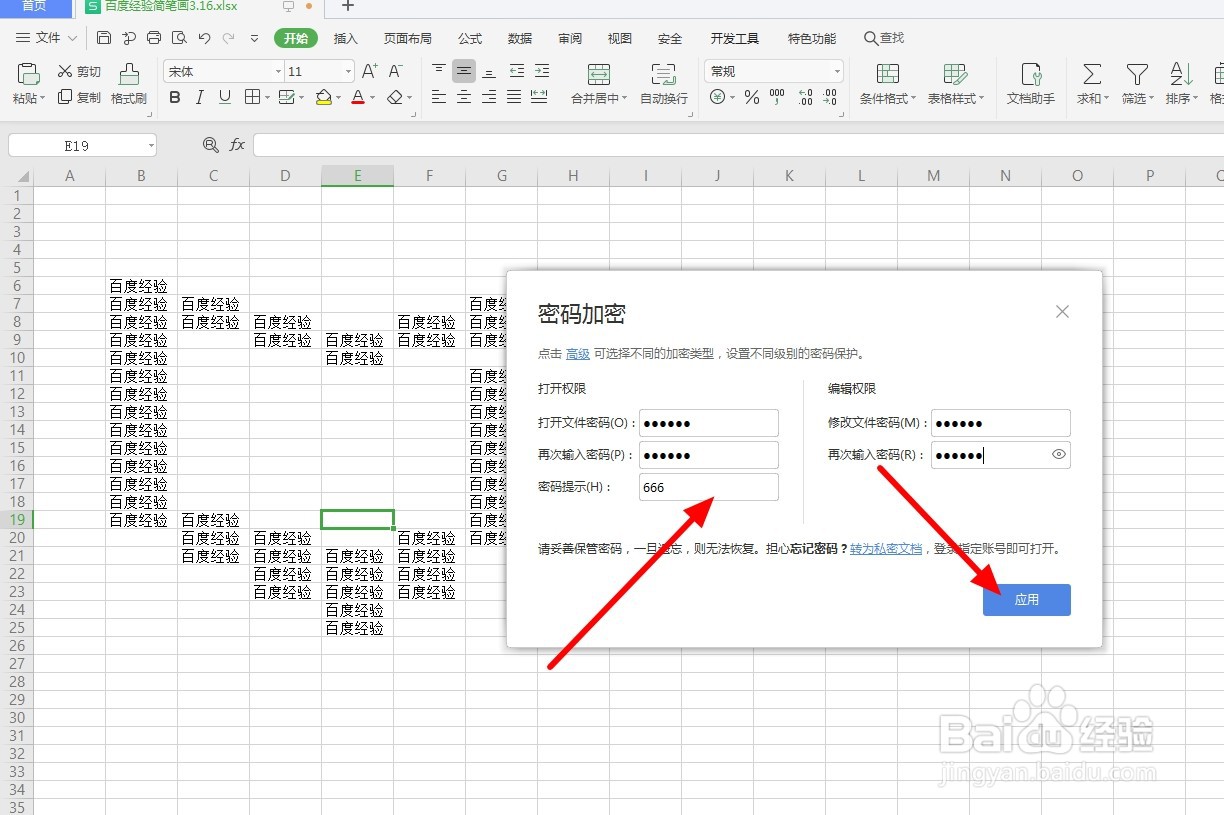Click Copy (复制)
This screenshot has width=1224, height=815.
(79, 97)
